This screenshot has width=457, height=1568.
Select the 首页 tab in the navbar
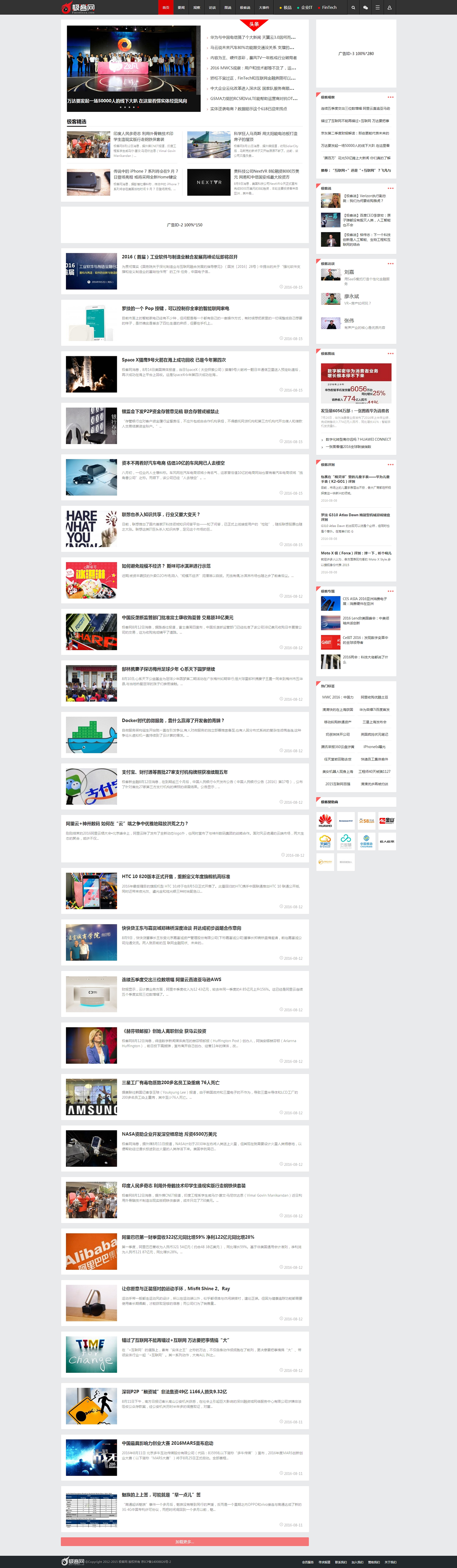(x=166, y=8)
